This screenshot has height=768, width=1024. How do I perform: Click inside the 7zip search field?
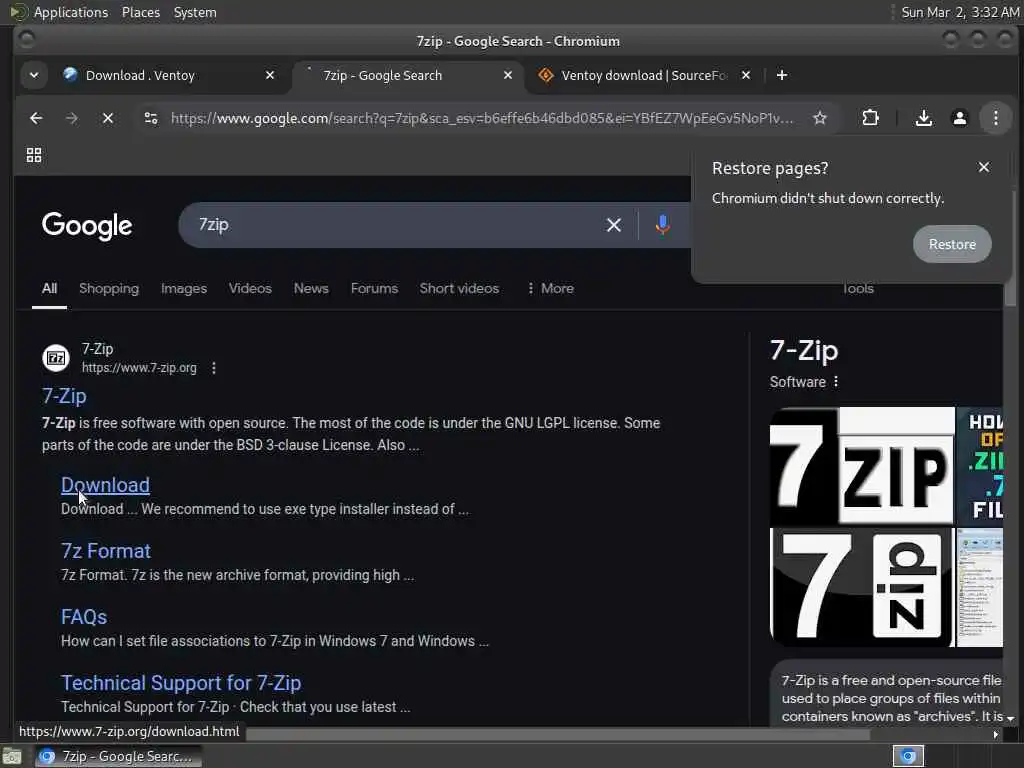[398, 225]
